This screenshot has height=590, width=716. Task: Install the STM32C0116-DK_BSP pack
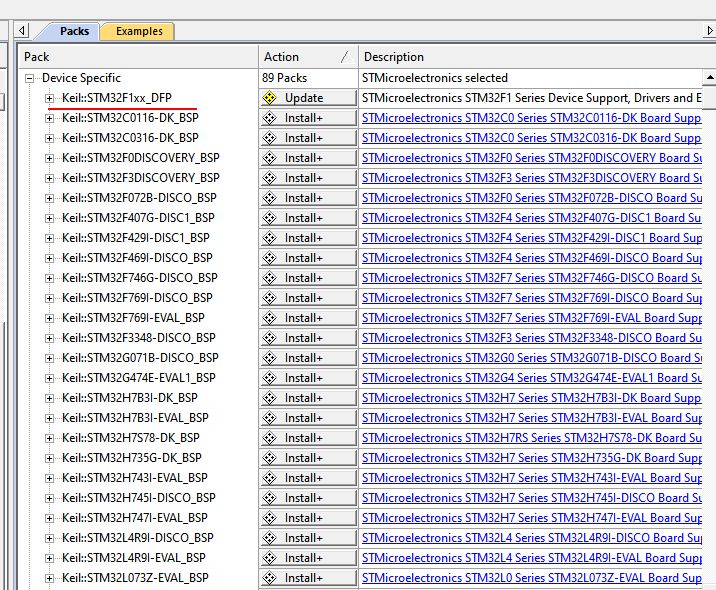[309, 118]
